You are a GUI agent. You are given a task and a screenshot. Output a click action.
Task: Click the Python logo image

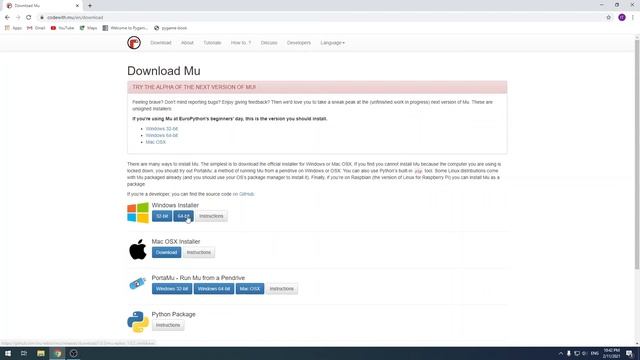138,322
